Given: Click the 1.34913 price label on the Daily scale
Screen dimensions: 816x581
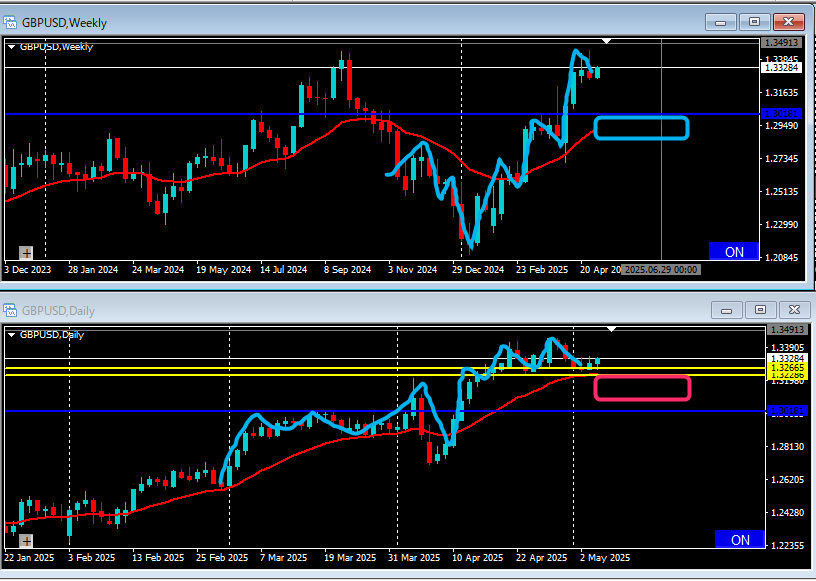Looking at the screenshot, I should pyautogui.click(x=787, y=330).
